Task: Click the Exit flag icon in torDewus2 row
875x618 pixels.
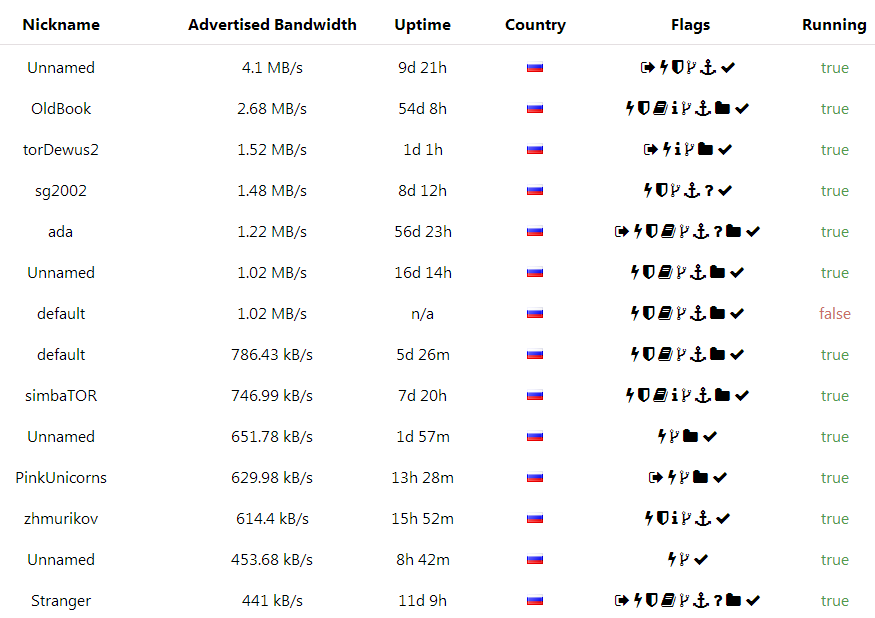Action: [x=650, y=150]
